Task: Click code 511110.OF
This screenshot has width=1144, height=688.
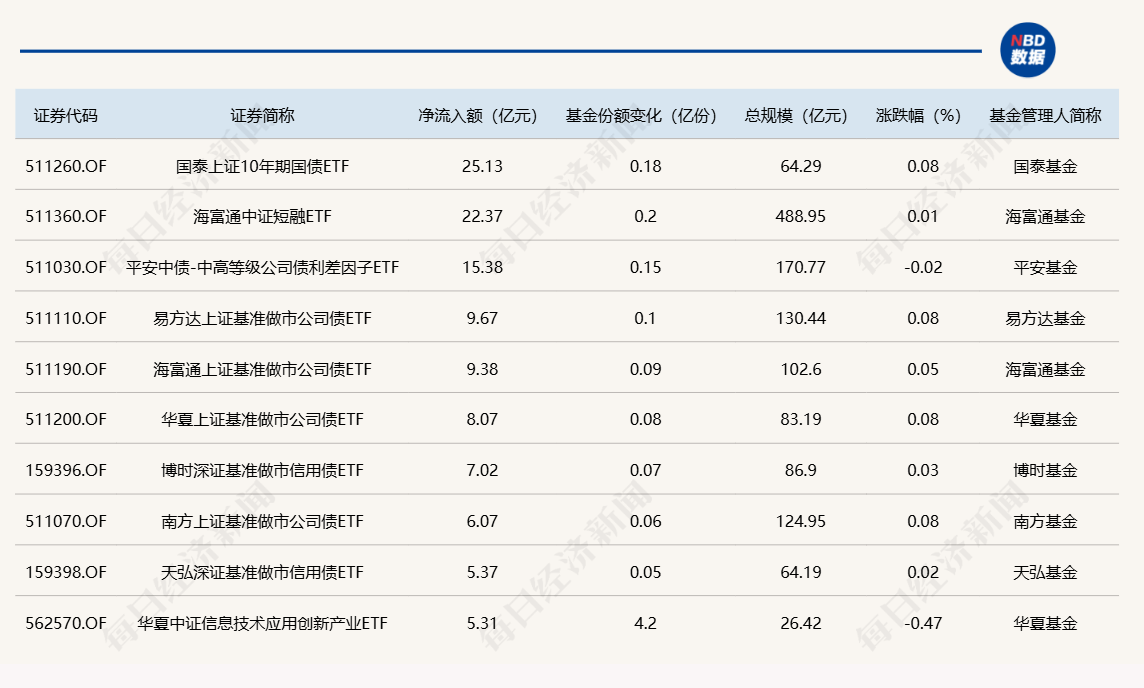Action: pos(66,319)
